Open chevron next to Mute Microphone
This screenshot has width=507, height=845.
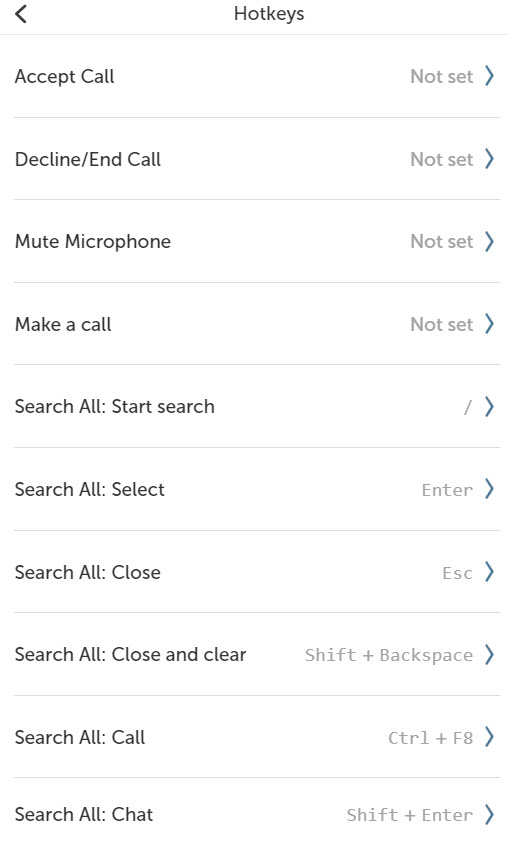pyautogui.click(x=489, y=241)
